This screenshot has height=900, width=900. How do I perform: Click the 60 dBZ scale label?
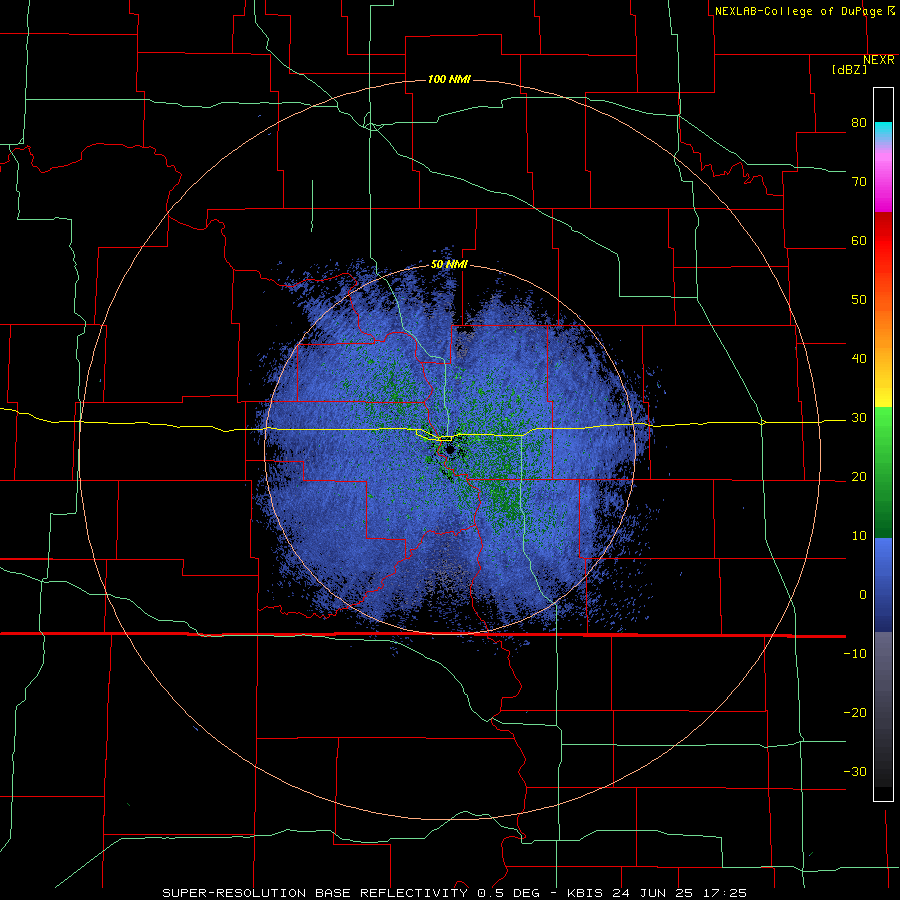click(859, 240)
